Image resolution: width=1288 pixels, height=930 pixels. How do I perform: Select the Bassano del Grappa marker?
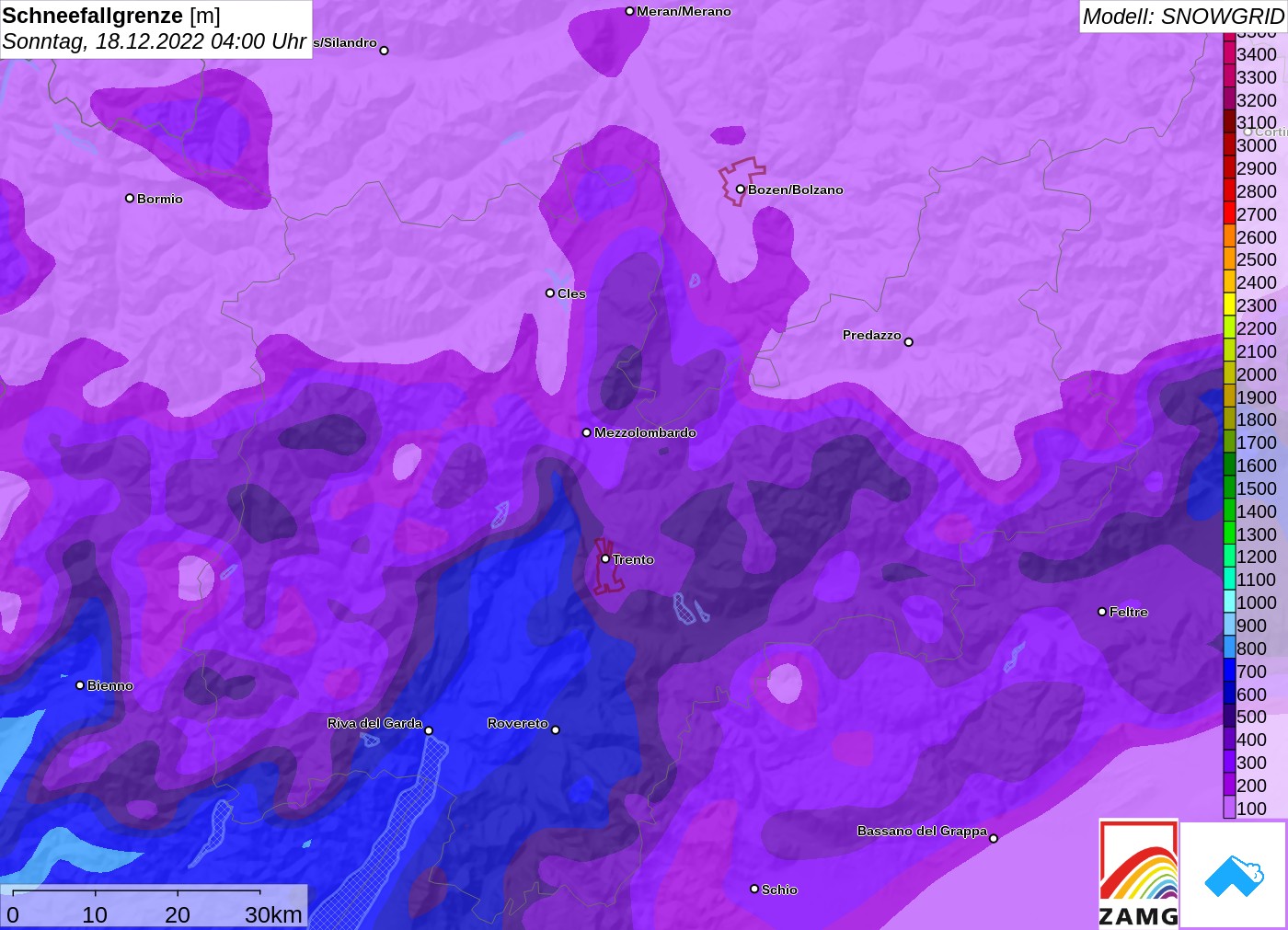pyautogui.click(x=994, y=838)
